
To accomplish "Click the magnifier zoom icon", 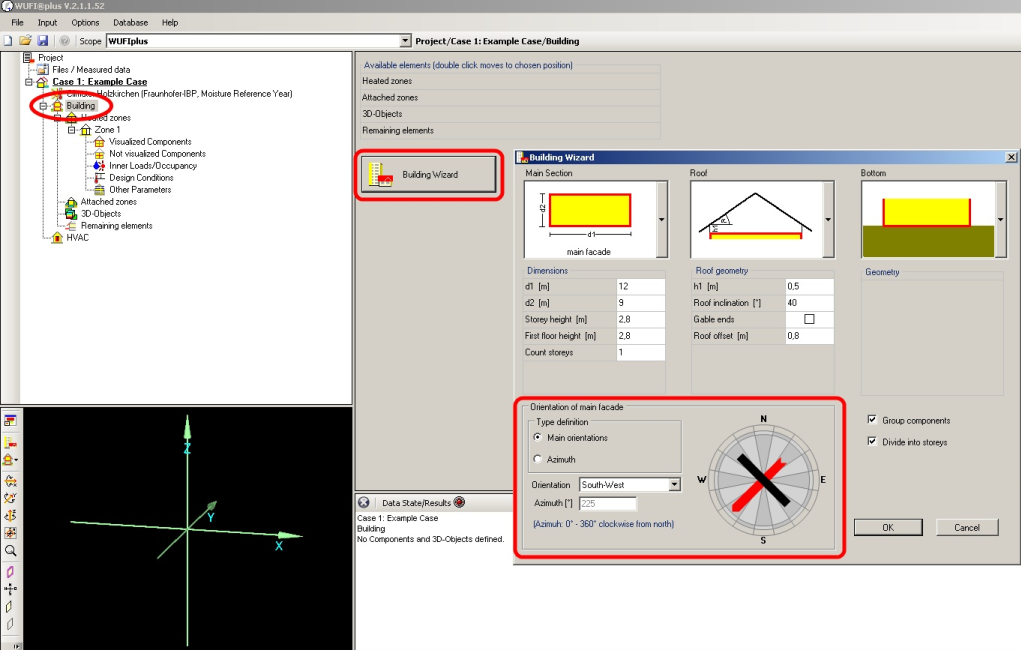I will pos(10,550).
